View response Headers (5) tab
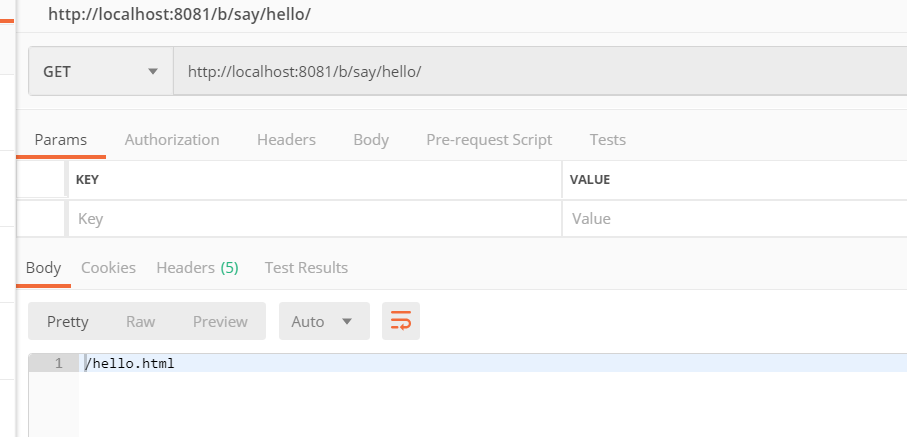This screenshot has height=437, width=907. pos(197,268)
